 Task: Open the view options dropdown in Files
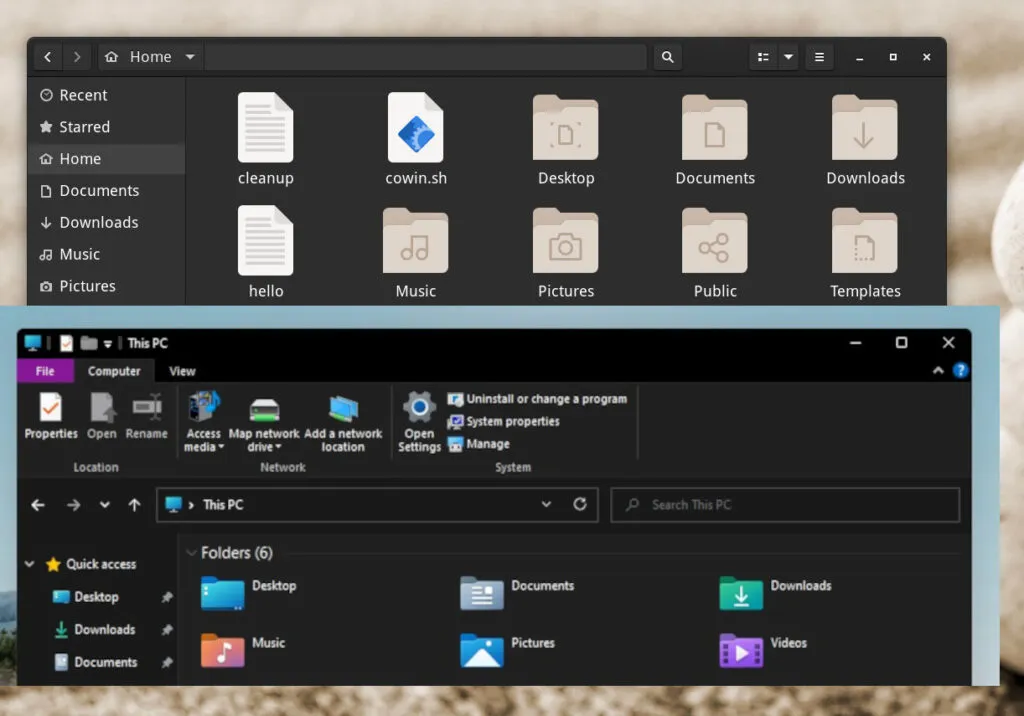coord(789,57)
